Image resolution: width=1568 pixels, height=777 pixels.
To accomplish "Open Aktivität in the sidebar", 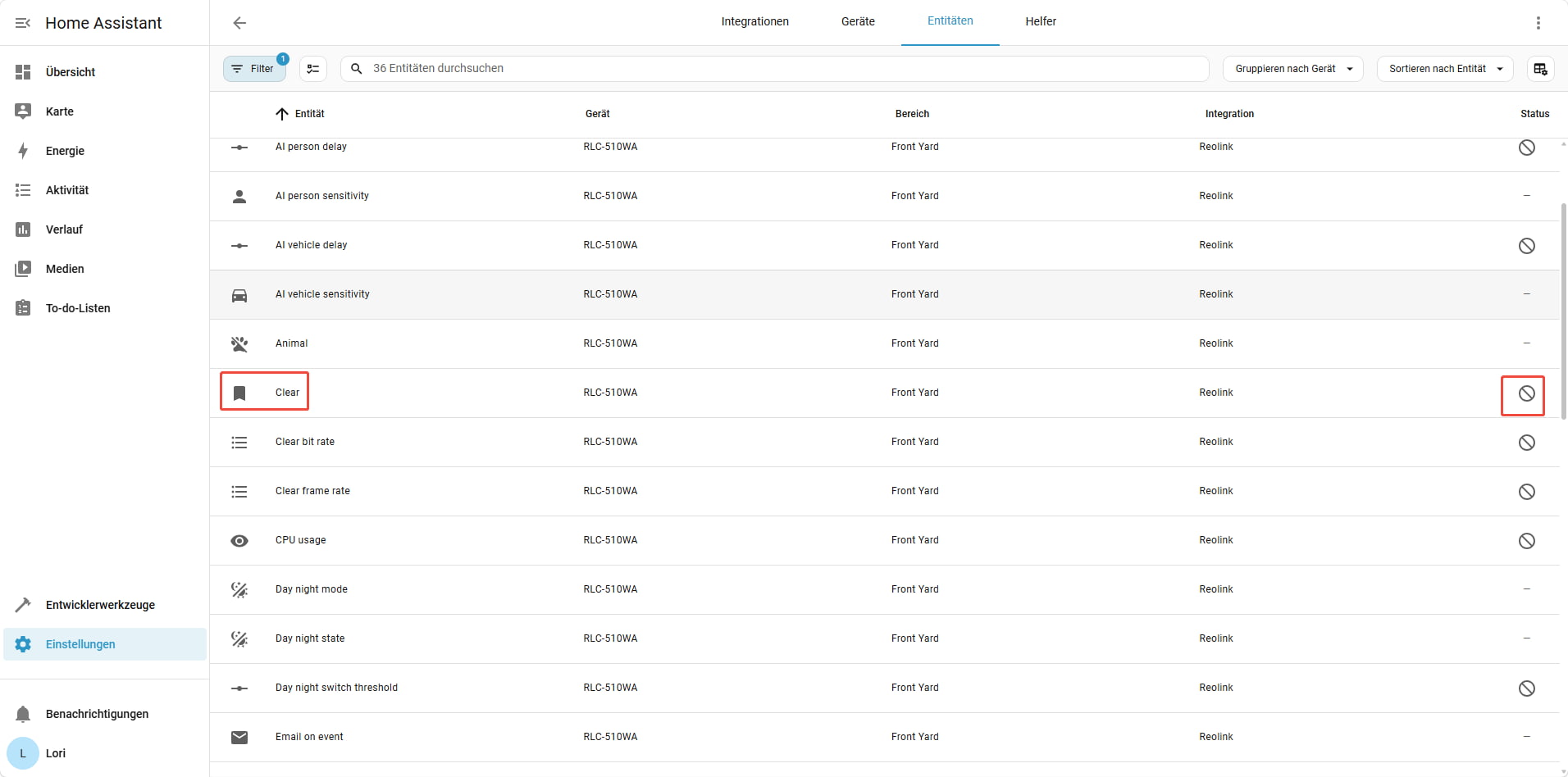I will click(x=105, y=190).
